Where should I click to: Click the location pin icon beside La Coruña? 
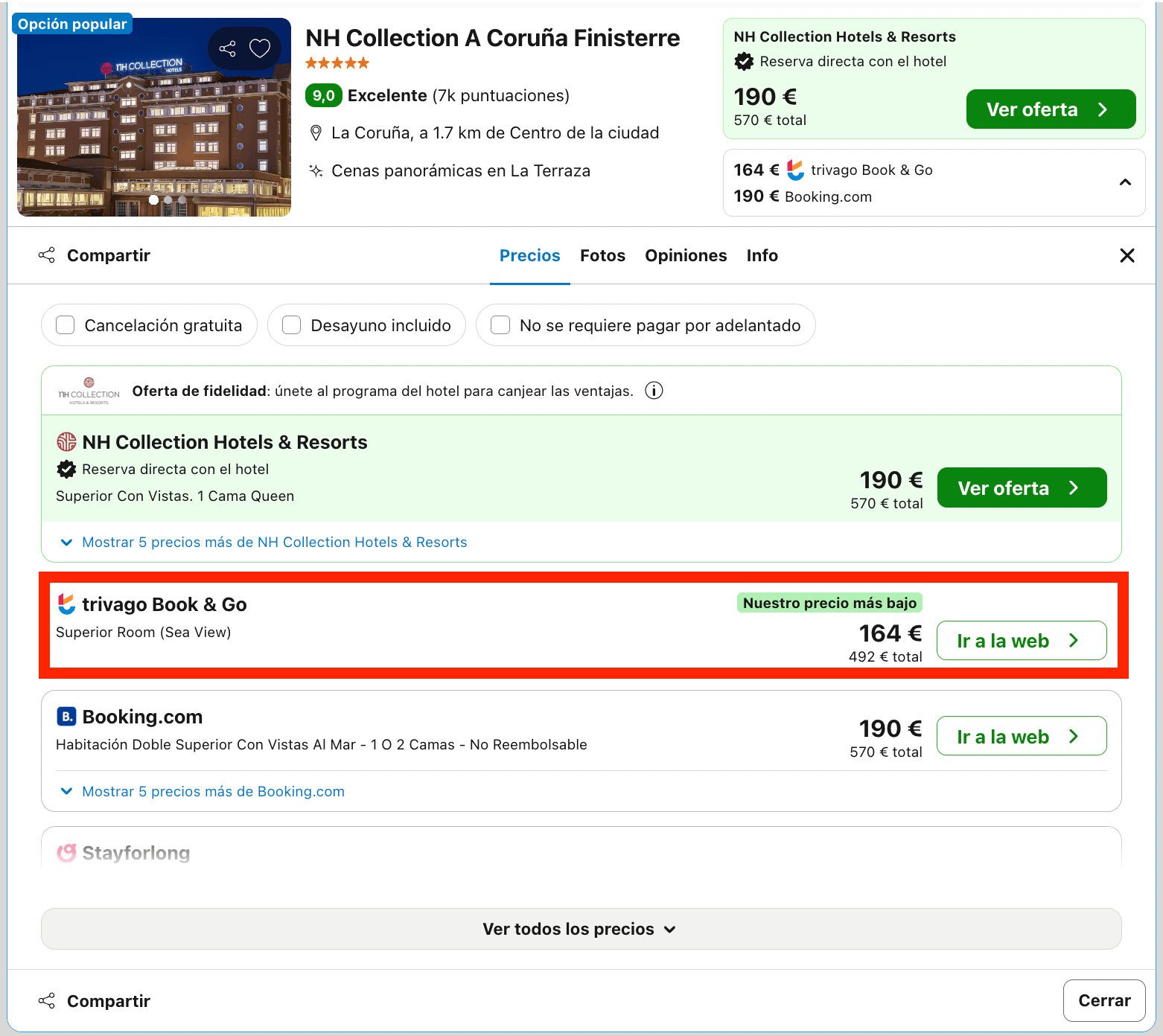(316, 133)
